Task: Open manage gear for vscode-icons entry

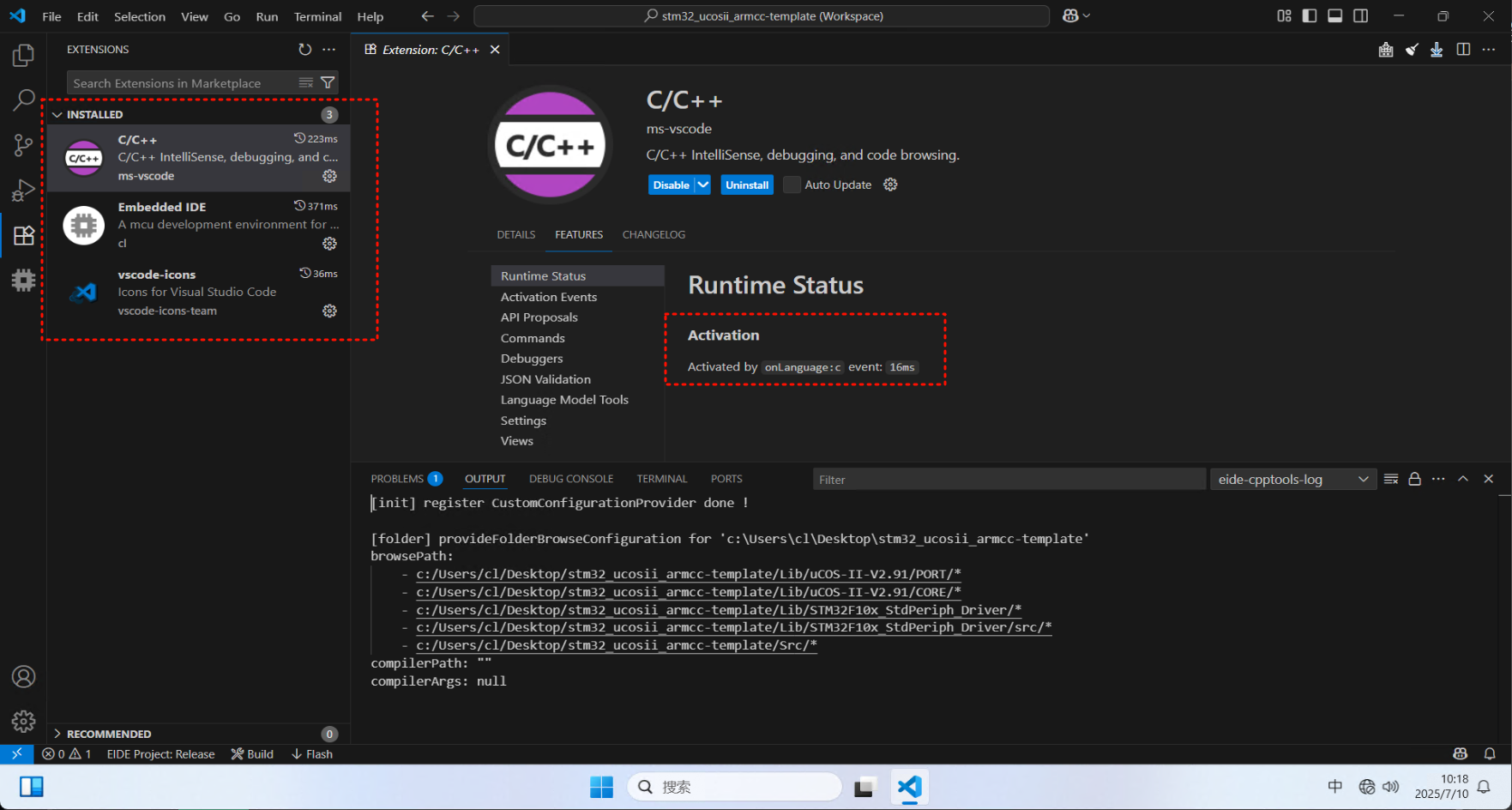Action: coord(329,311)
